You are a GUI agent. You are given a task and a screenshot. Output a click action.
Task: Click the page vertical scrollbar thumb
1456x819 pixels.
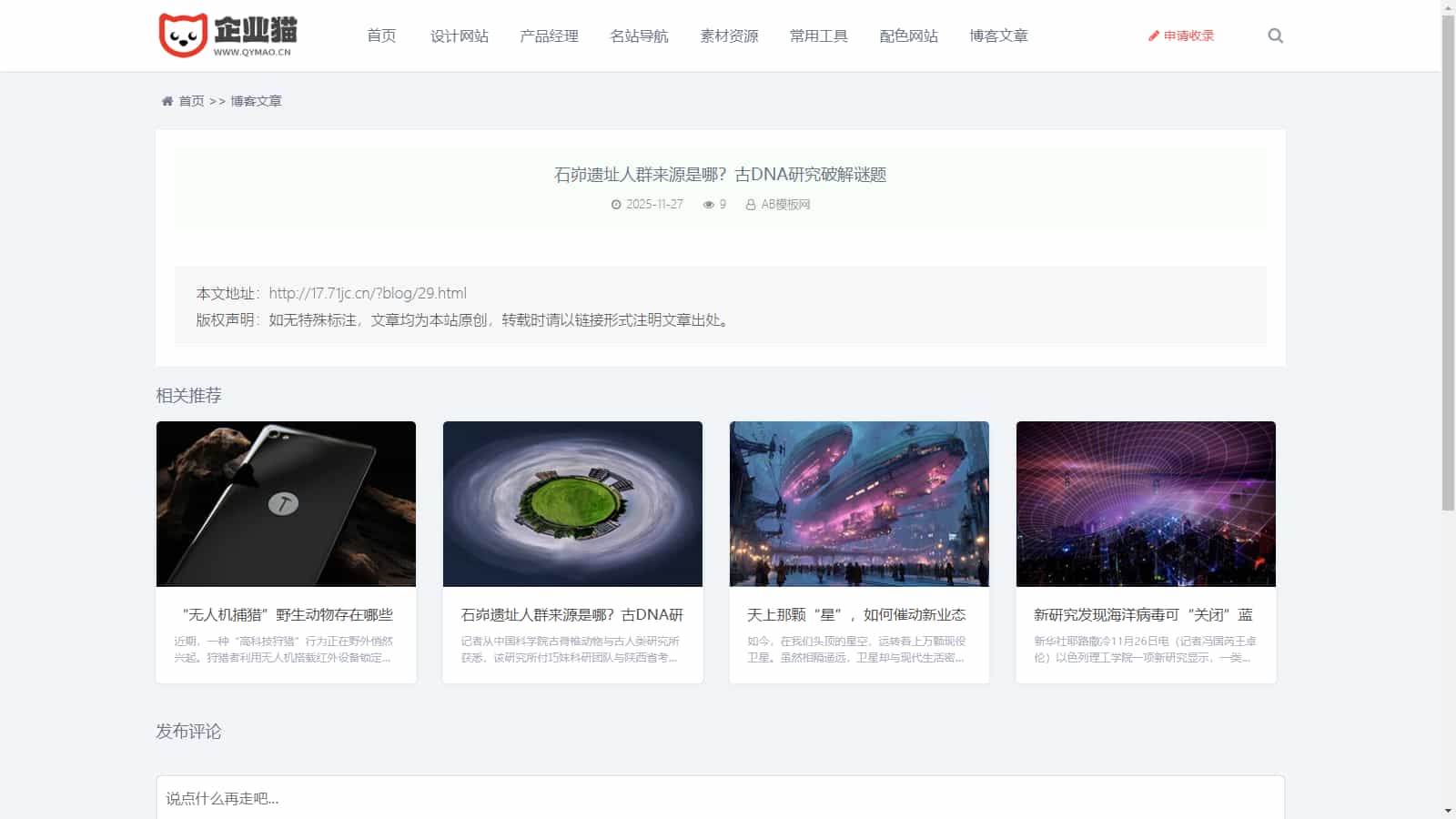click(1448, 262)
